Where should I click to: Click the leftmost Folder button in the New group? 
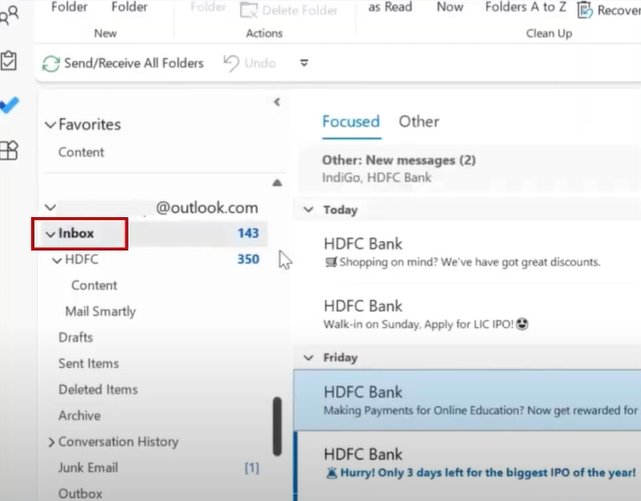pos(69,7)
